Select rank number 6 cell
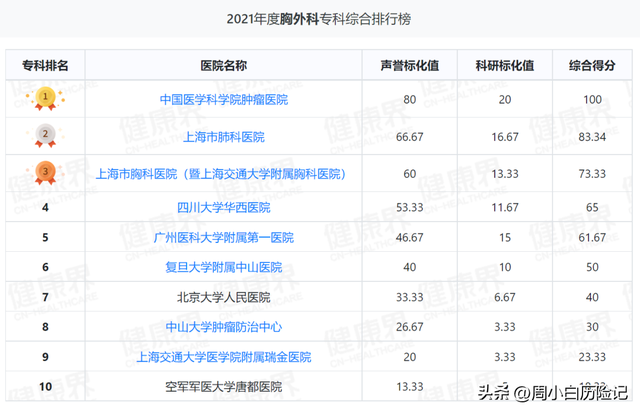The width and height of the screenshot is (640, 413). [45, 267]
